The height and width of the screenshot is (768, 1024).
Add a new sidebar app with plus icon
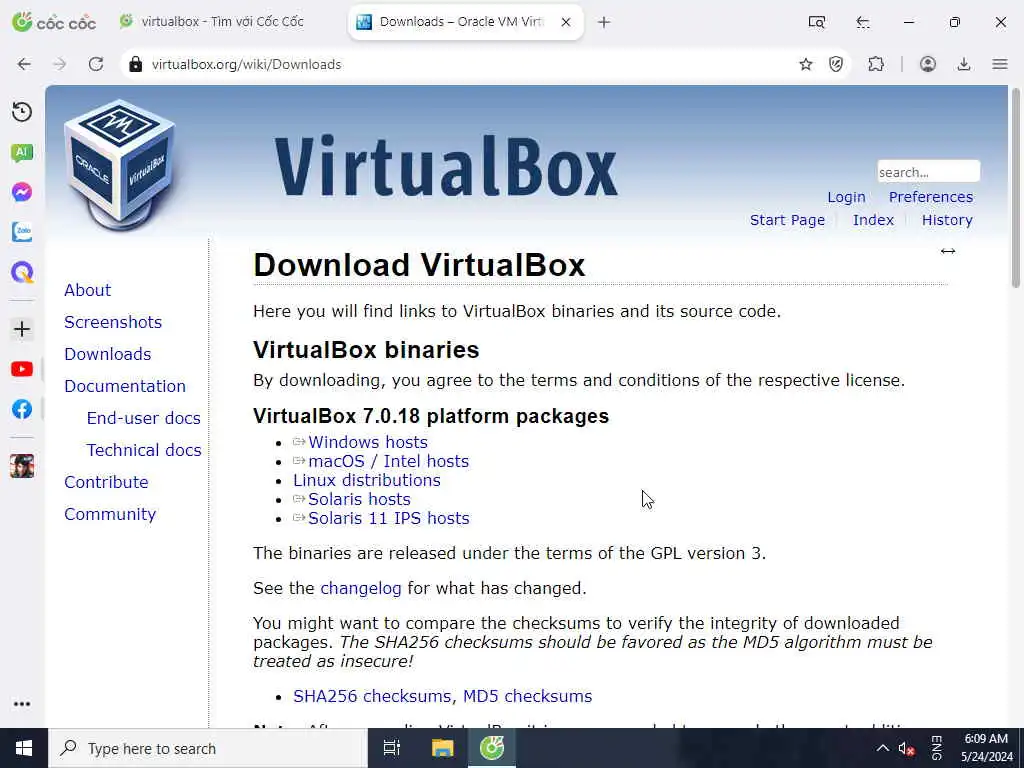[22, 328]
